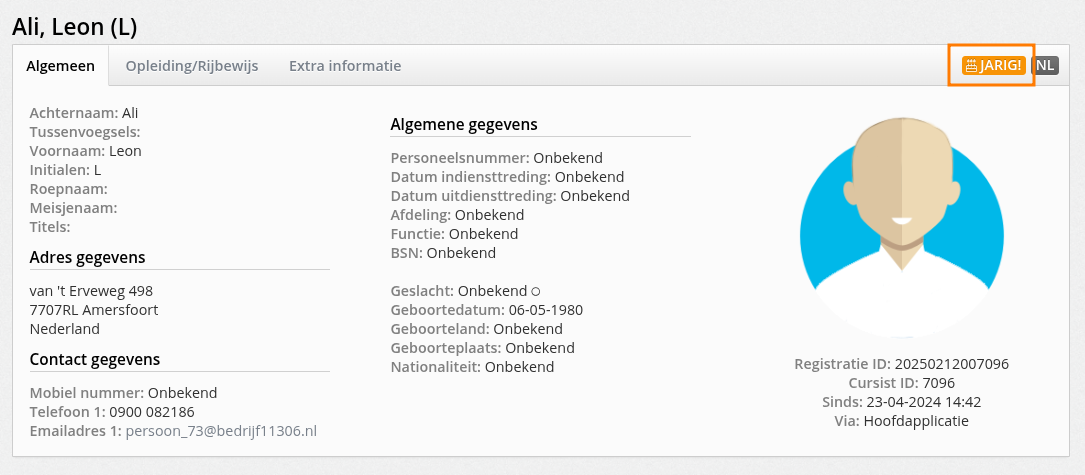Switch to the Algemeen tab
The width and height of the screenshot is (1085, 475).
[x=60, y=66]
